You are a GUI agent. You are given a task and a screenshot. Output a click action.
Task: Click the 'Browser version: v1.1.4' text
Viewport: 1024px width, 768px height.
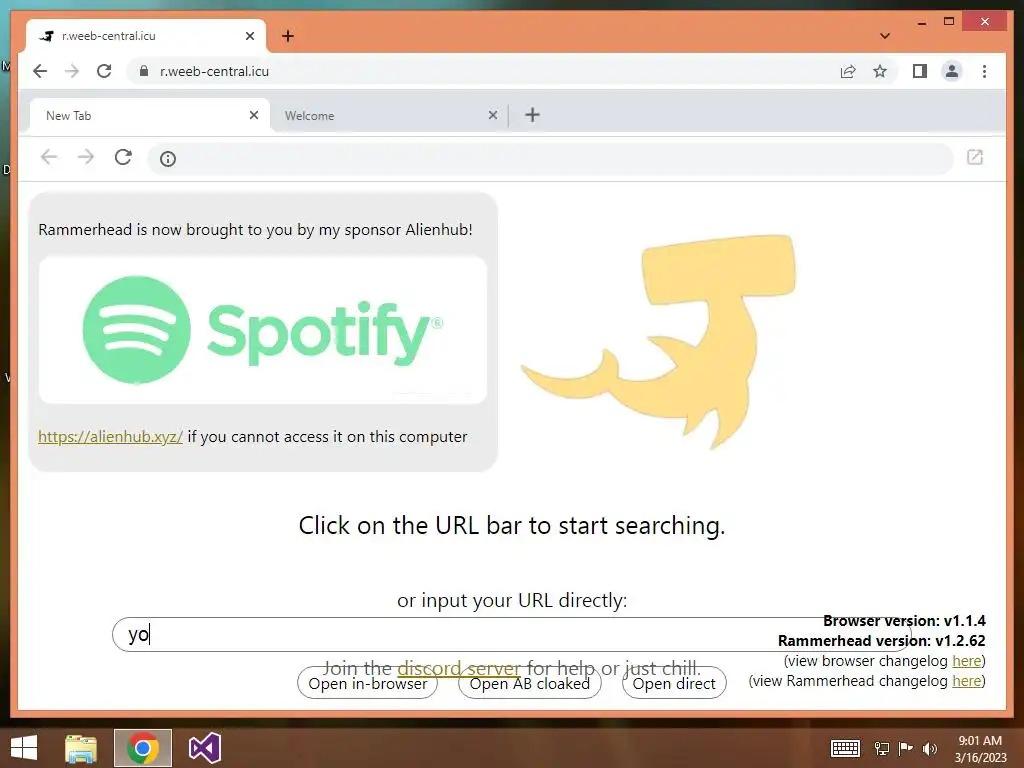tap(904, 621)
